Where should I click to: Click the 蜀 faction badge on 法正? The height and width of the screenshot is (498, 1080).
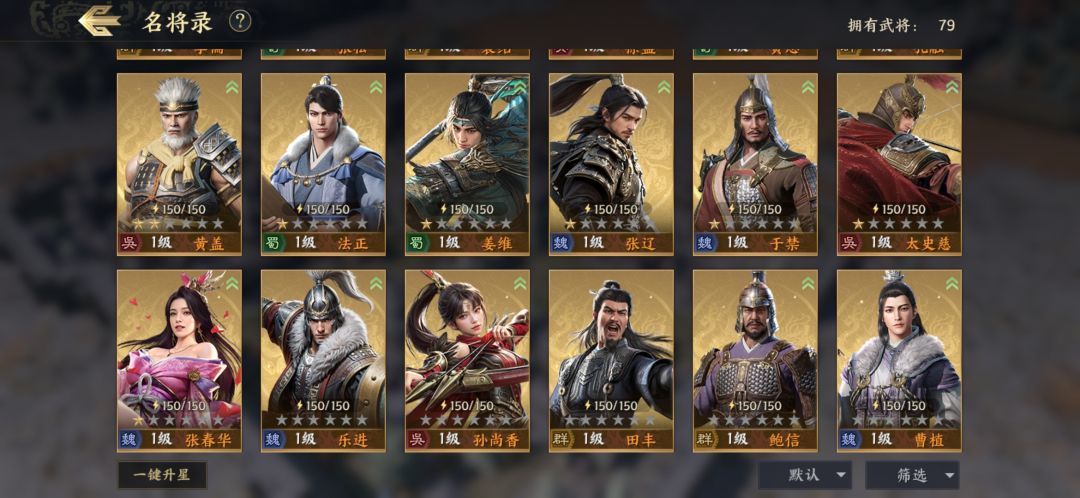tap(274, 242)
